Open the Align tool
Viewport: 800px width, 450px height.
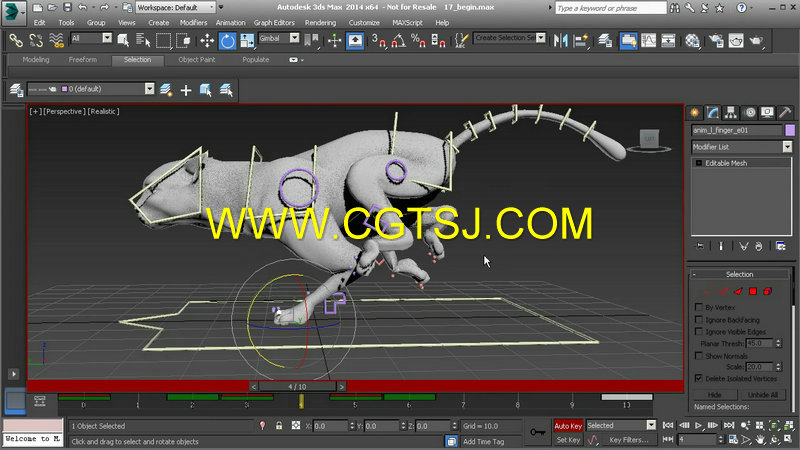pyautogui.click(x=581, y=40)
